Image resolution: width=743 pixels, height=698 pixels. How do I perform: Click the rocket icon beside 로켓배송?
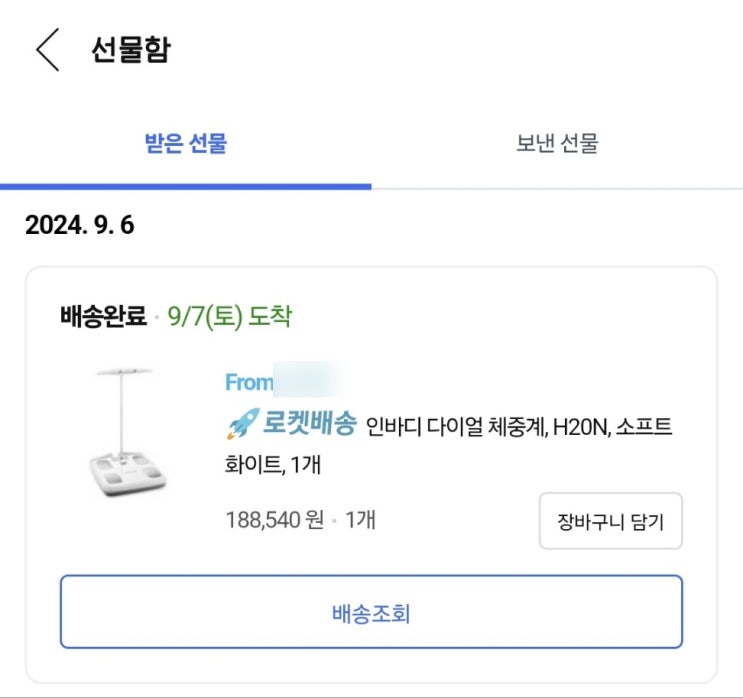coord(241,426)
